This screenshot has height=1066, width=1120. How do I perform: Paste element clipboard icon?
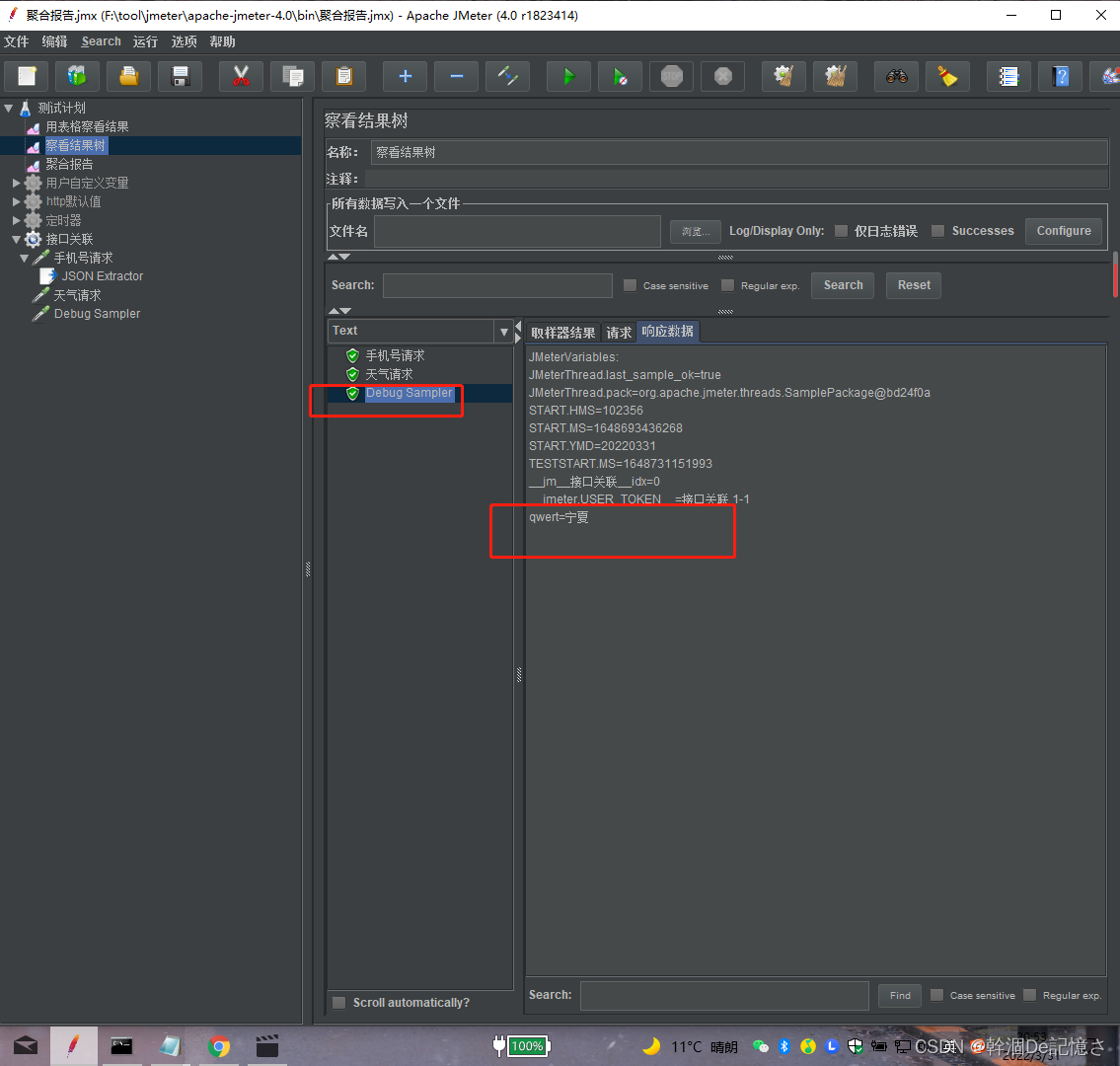click(x=344, y=76)
